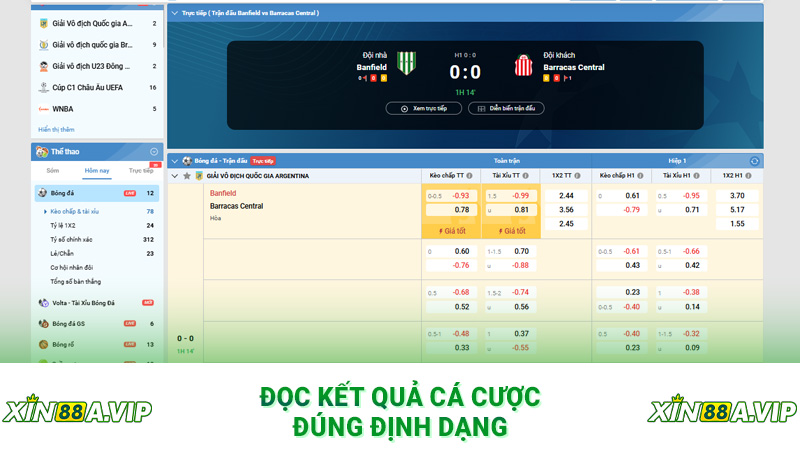Image resolution: width=800 pixels, height=450 pixels.
Task: Collapse the Bóng đá - Trận đấu section
Action: [x=175, y=160]
